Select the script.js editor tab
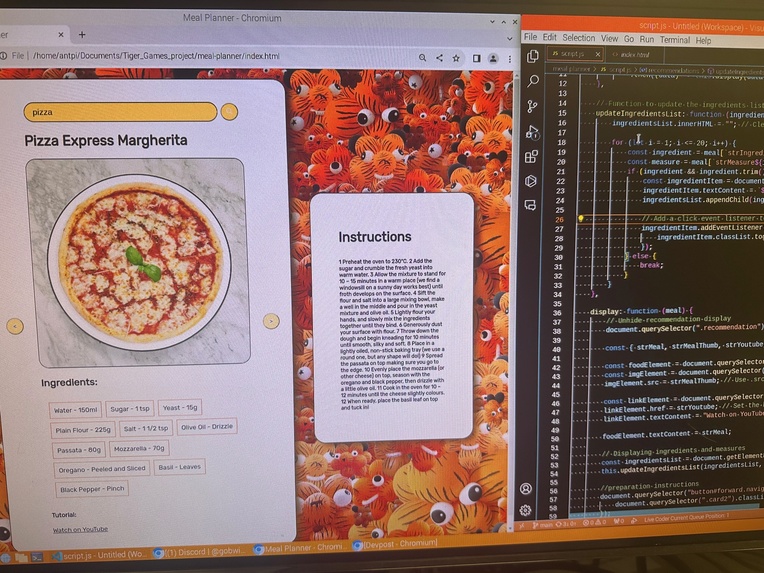The height and width of the screenshot is (573, 764). click(x=573, y=54)
